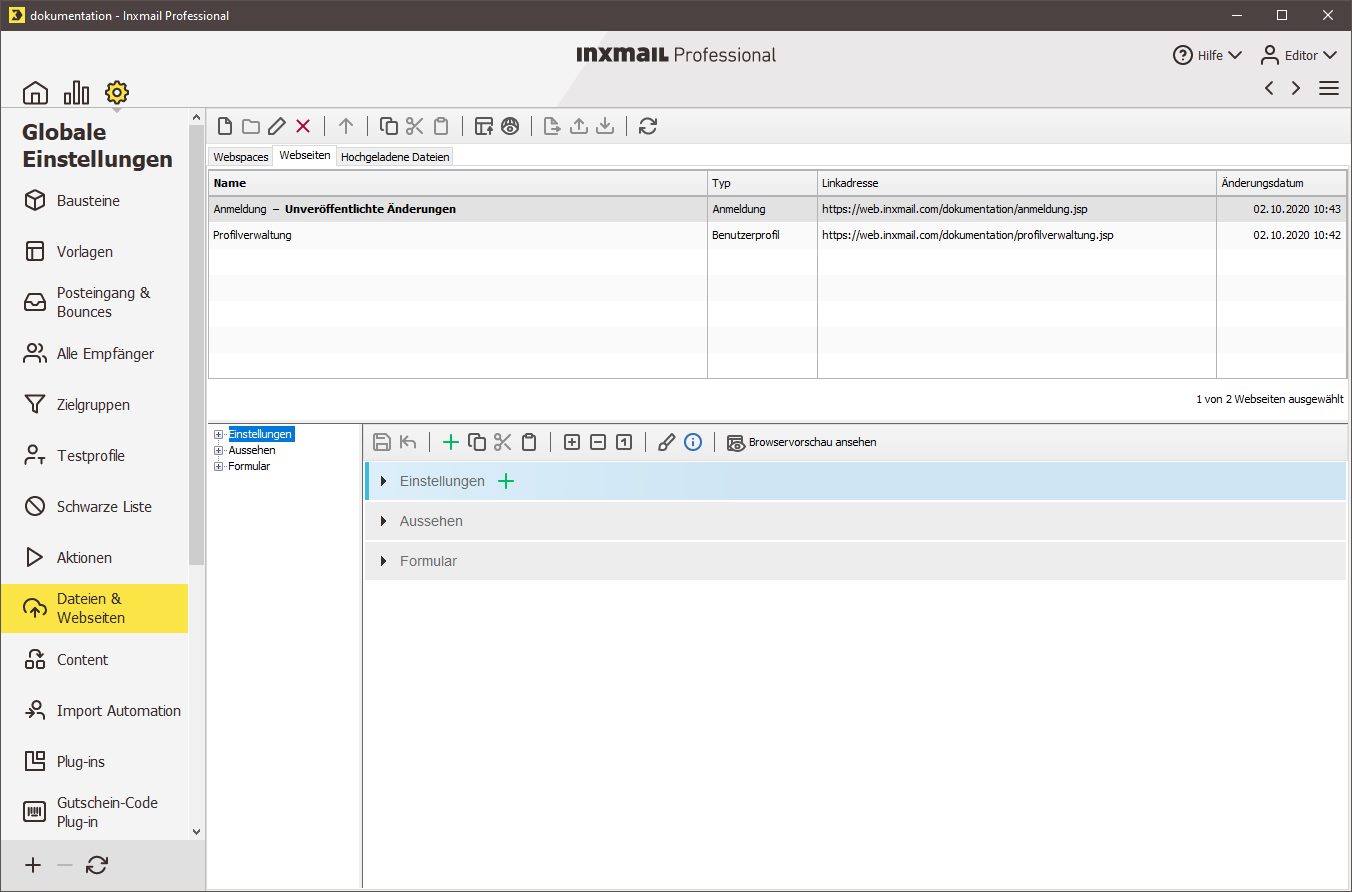Click the refresh icon at sidebar bottom
The height and width of the screenshot is (892, 1352).
point(97,866)
